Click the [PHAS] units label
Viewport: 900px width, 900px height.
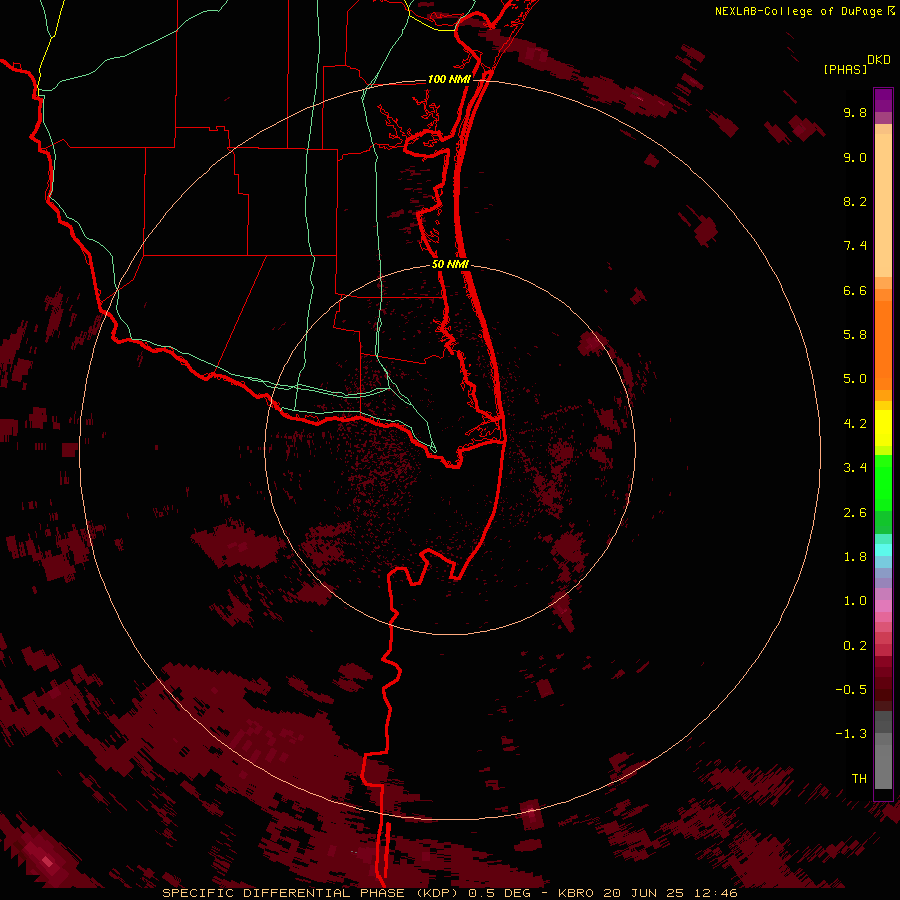pos(845,69)
